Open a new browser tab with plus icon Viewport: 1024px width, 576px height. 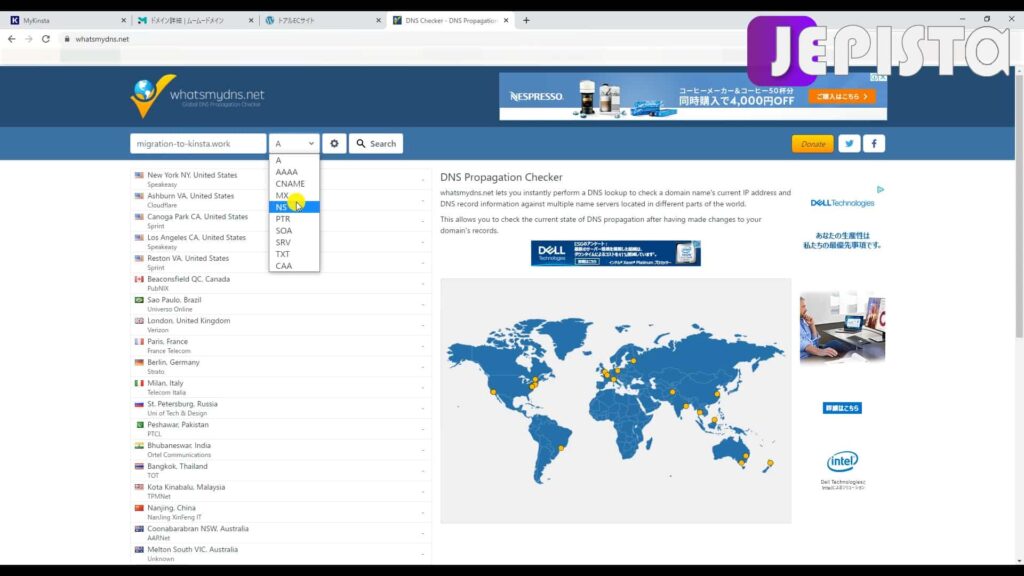(x=527, y=20)
